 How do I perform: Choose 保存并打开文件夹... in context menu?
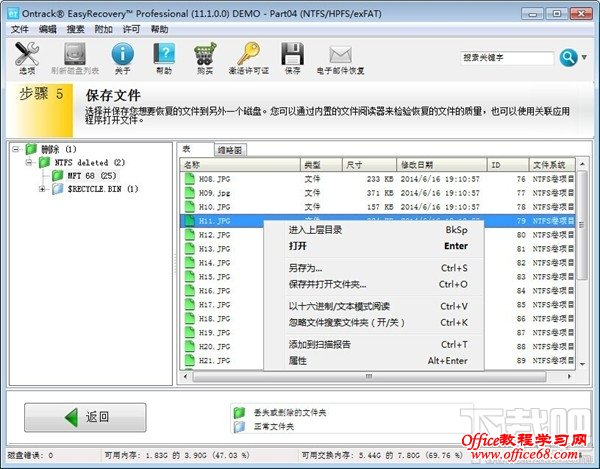(x=374, y=284)
